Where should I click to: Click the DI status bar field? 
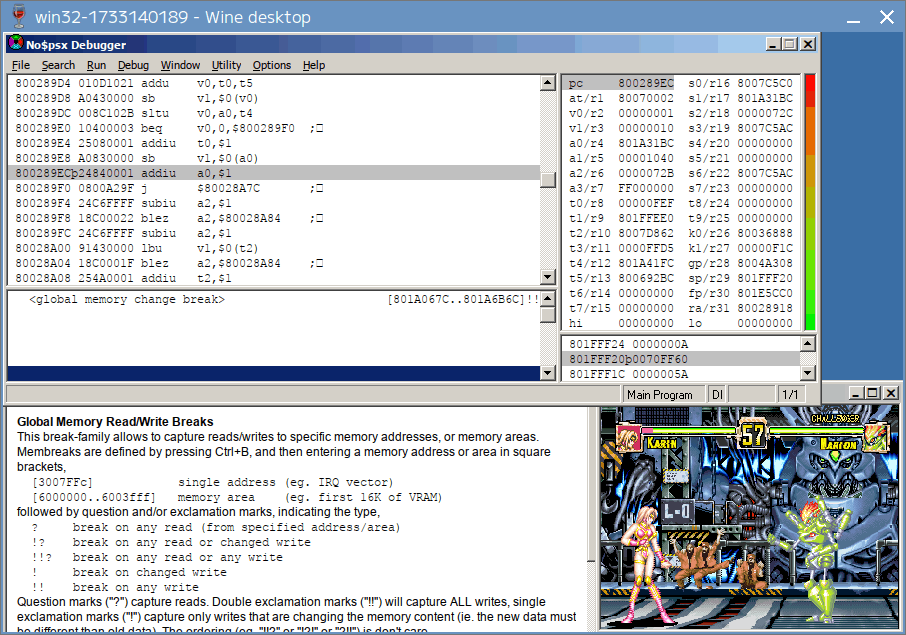click(717, 395)
